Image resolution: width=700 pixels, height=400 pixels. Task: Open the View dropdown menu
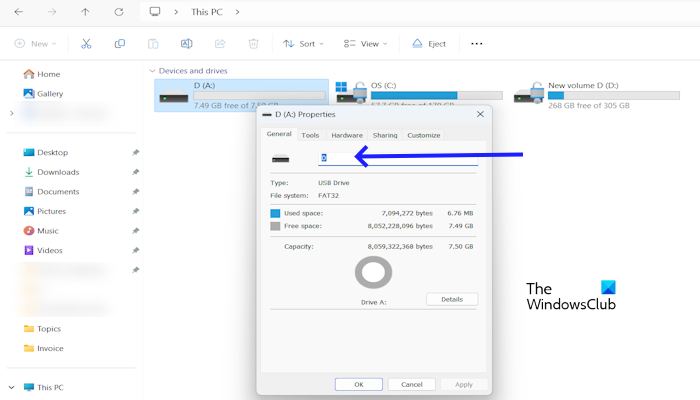tap(366, 44)
